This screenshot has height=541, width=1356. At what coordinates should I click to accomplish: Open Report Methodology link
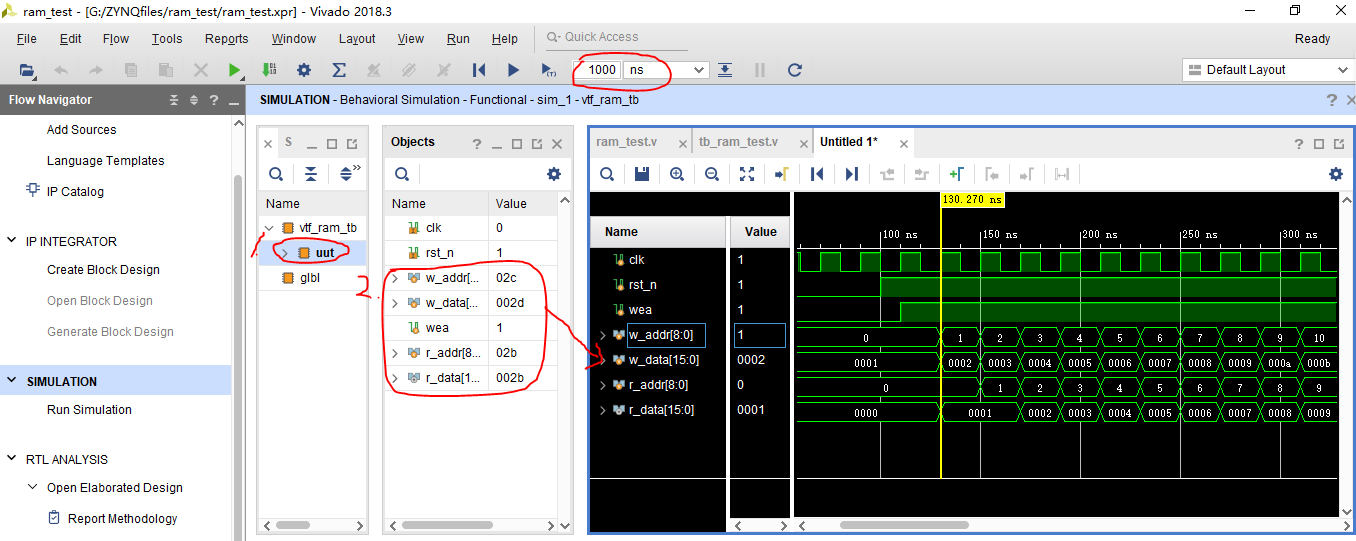122,519
